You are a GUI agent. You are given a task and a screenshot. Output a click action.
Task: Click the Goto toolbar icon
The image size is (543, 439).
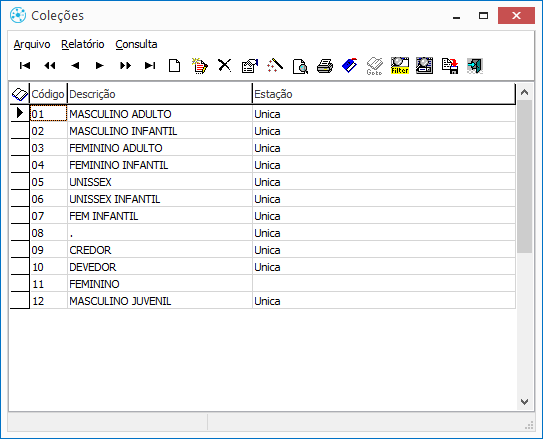coord(375,66)
